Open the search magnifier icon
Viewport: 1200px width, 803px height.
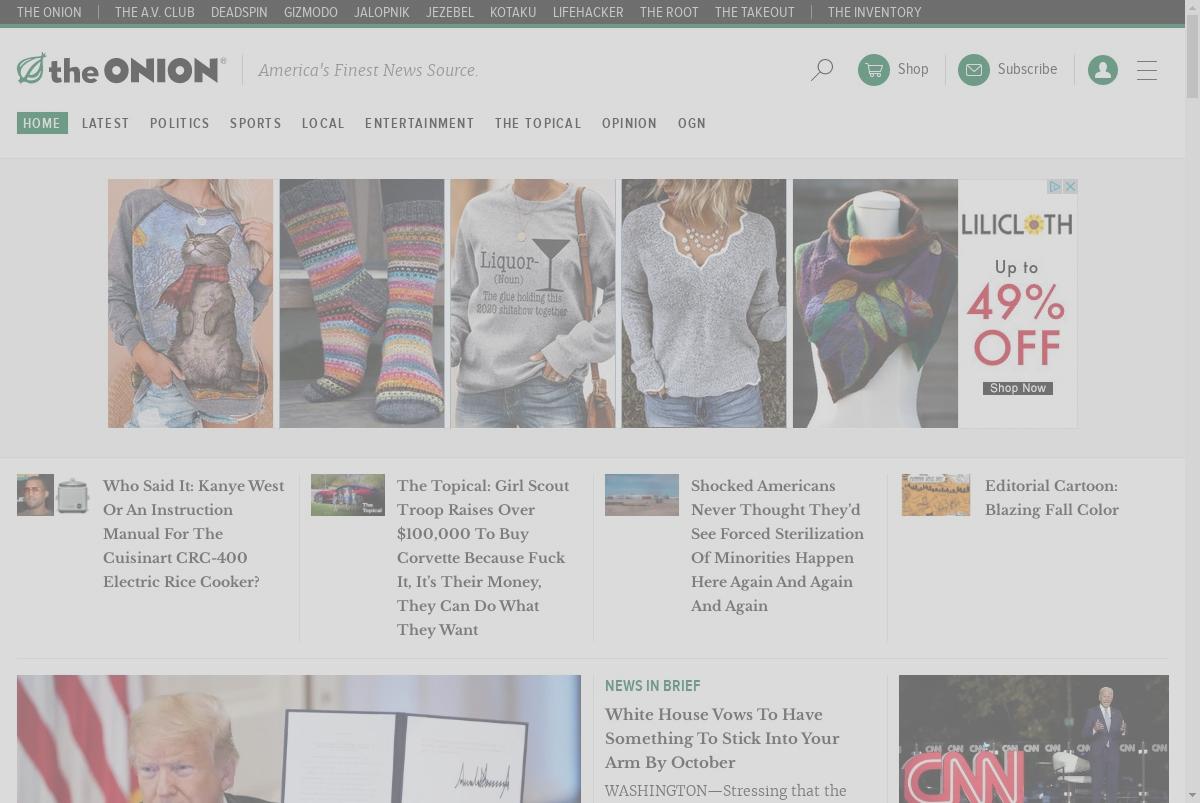click(x=822, y=70)
